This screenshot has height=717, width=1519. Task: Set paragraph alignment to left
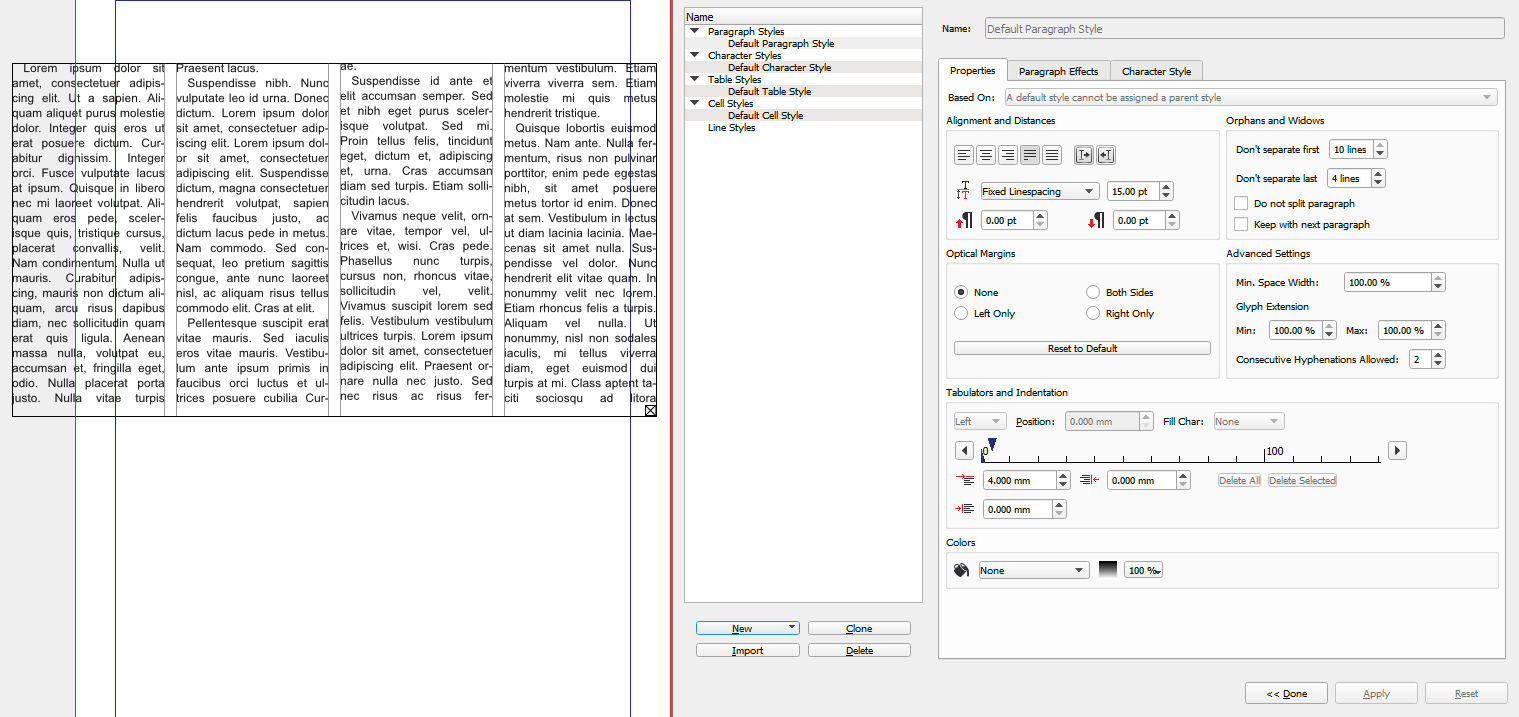(x=963, y=155)
